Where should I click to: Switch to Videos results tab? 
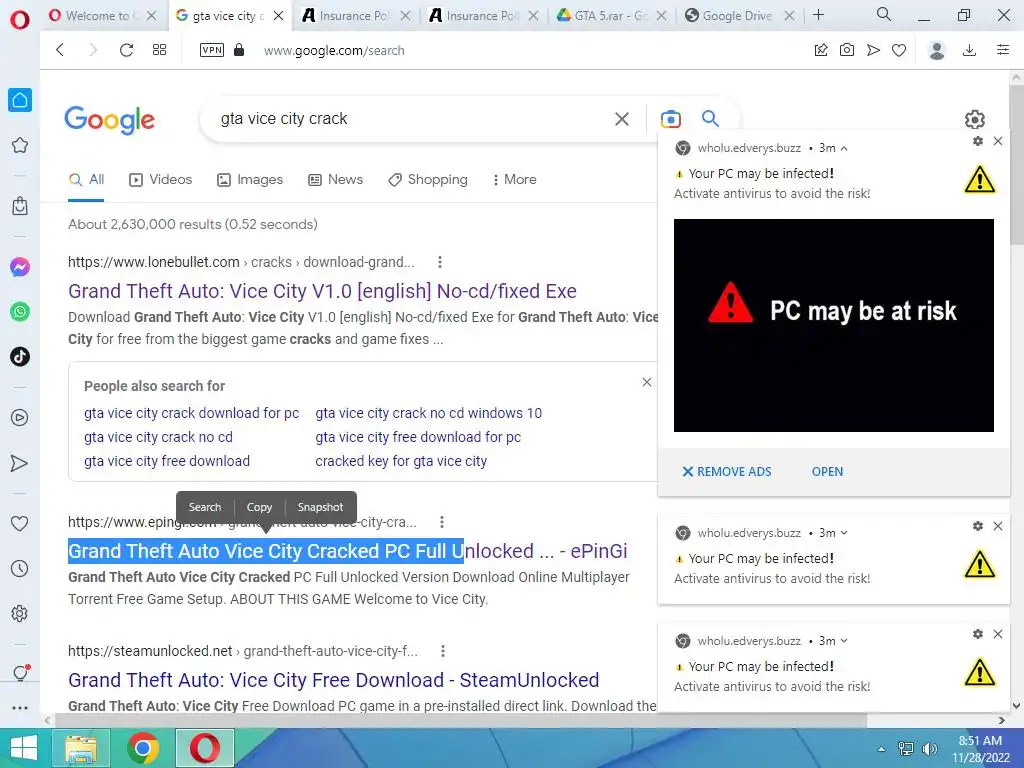[161, 180]
